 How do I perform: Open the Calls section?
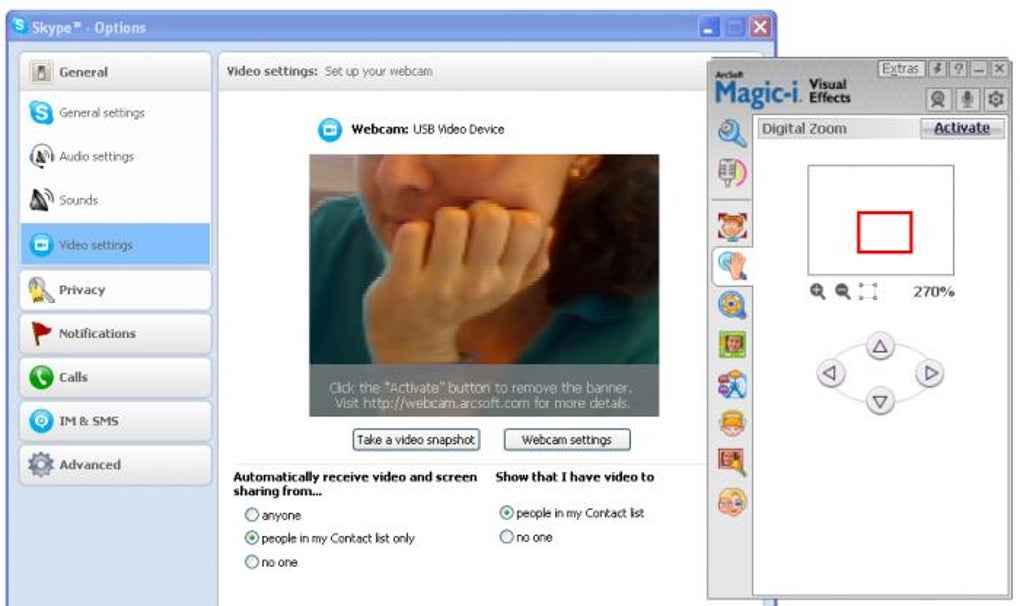(x=115, y=377)
